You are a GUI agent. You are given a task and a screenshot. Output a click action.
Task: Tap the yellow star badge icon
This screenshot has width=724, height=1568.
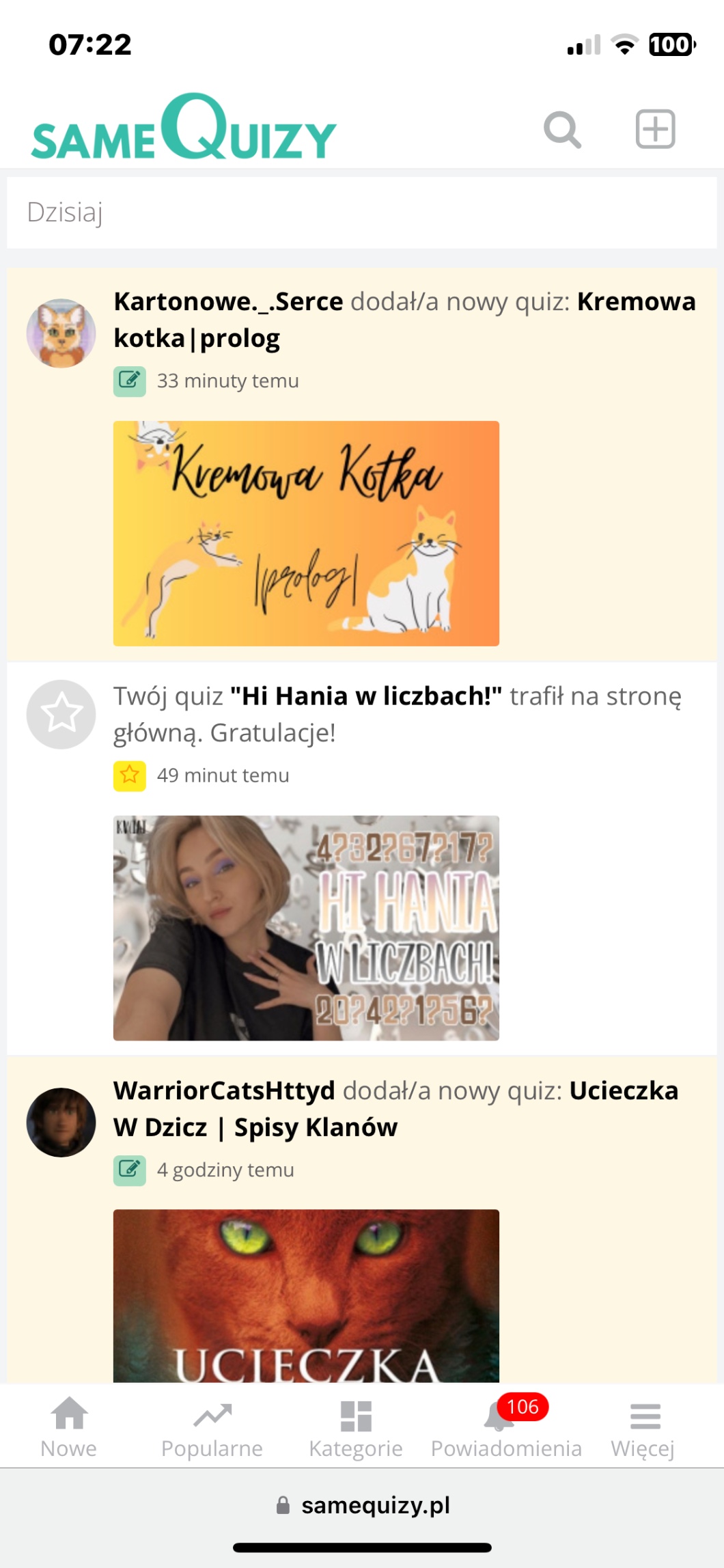[x=130, y=775]
